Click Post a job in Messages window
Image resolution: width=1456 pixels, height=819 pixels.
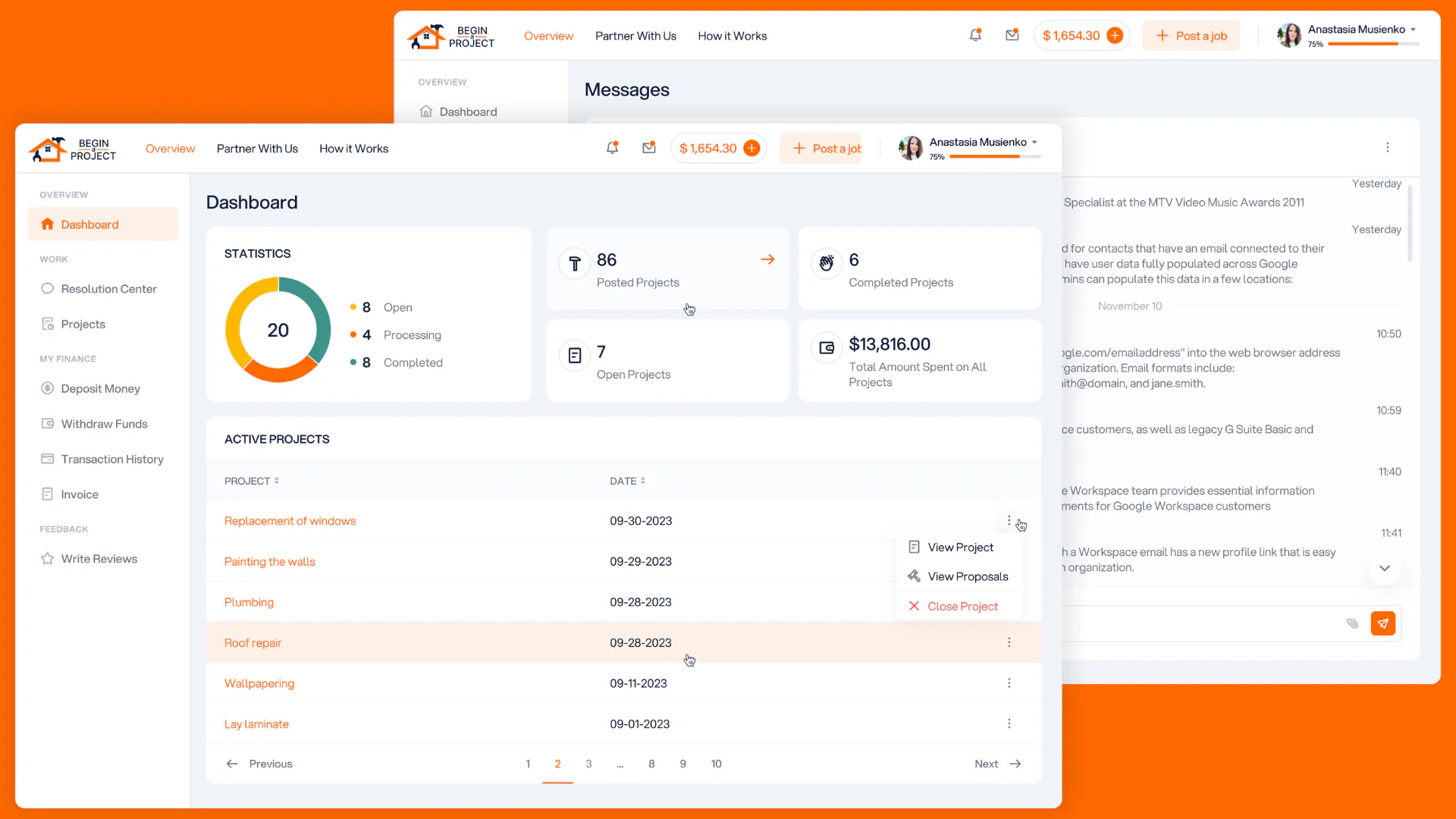click(1191, 36)
